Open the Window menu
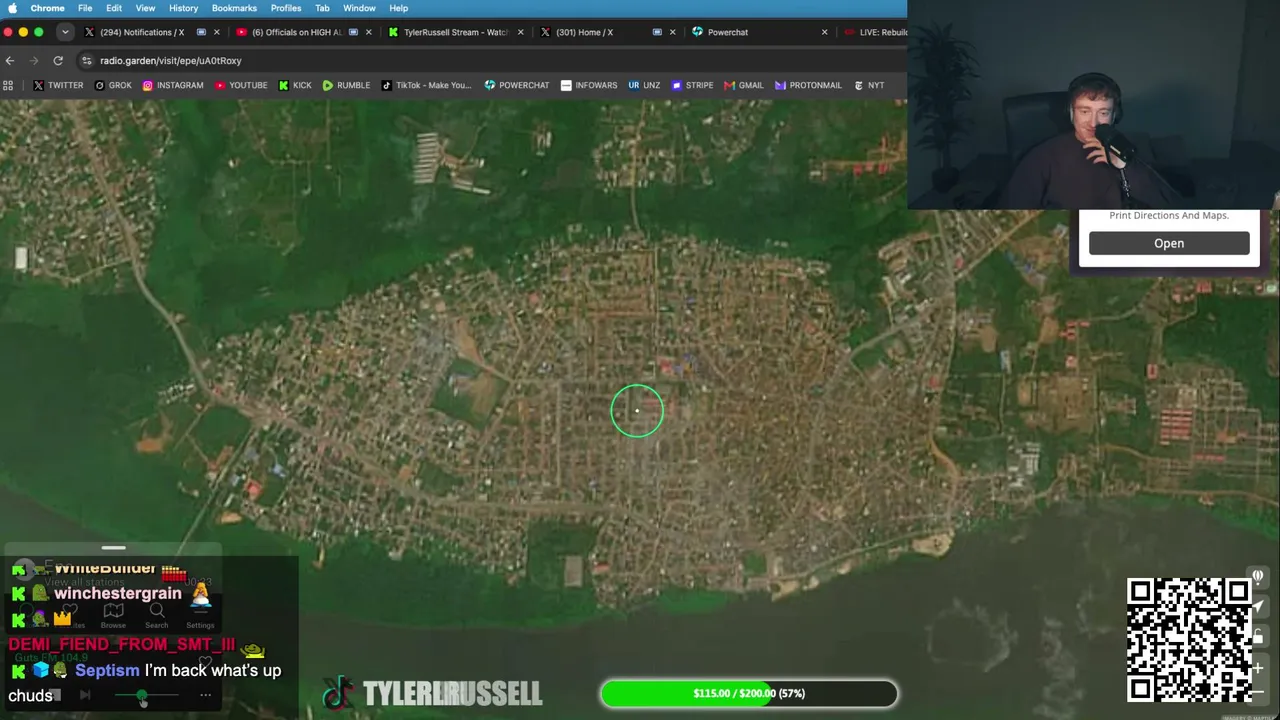The width and height of the screenshot is (1280, 720). point(359,8)
